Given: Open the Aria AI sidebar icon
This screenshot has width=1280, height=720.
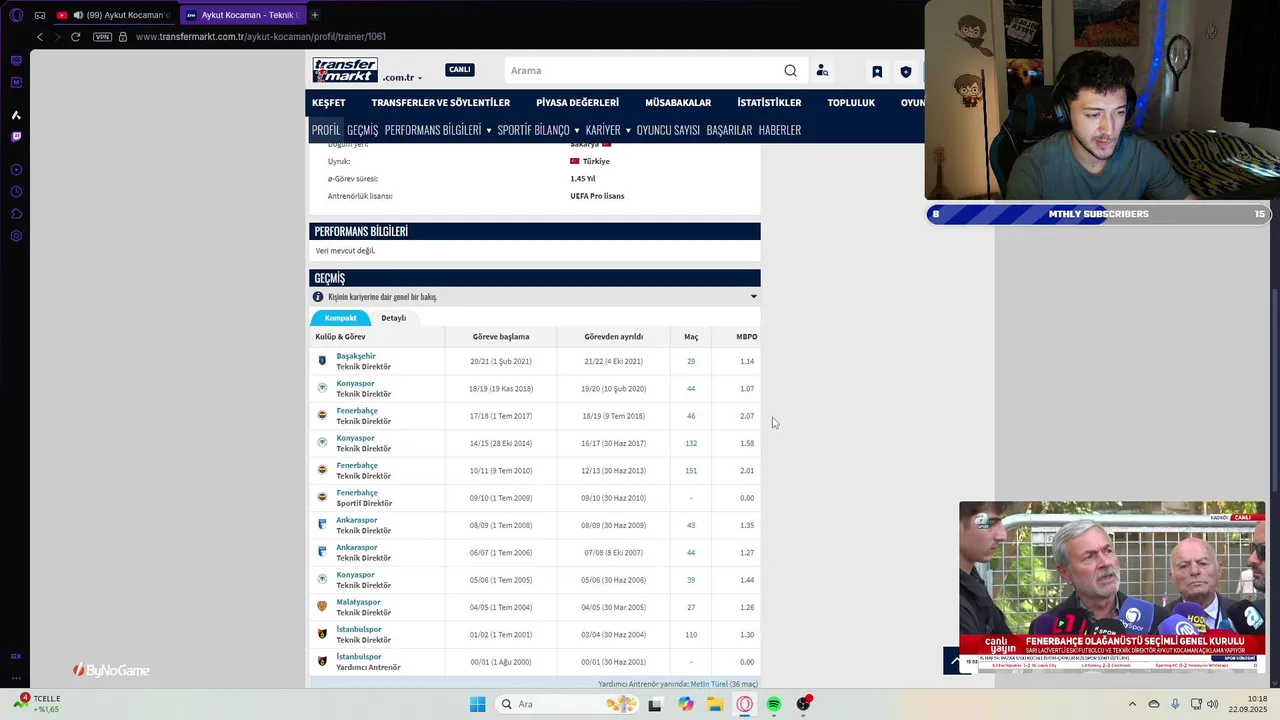Looking at the screenshot, I should pos(16,115).
